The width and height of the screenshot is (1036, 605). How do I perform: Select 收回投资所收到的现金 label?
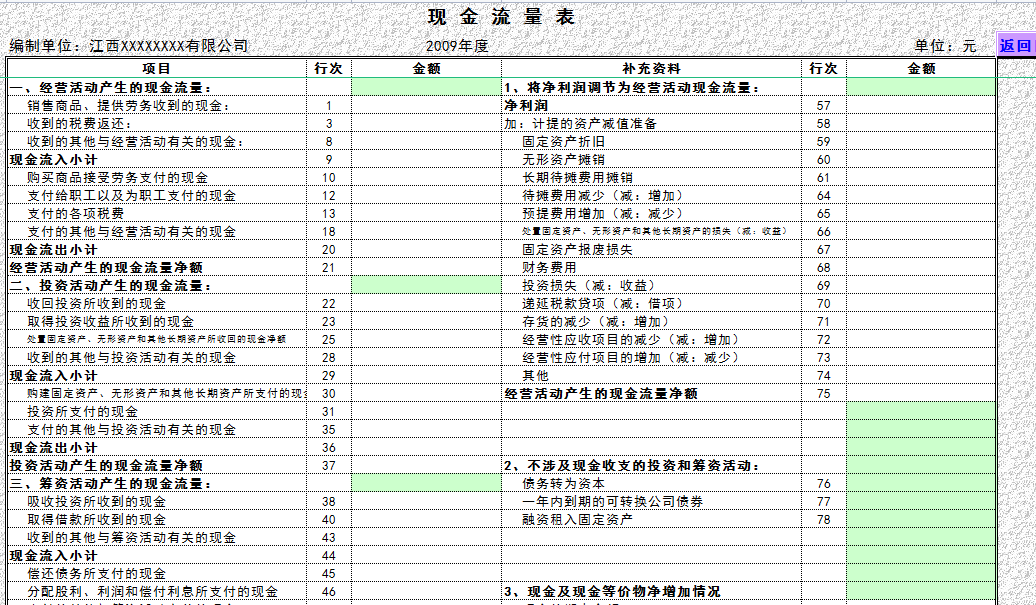(96, 303)
